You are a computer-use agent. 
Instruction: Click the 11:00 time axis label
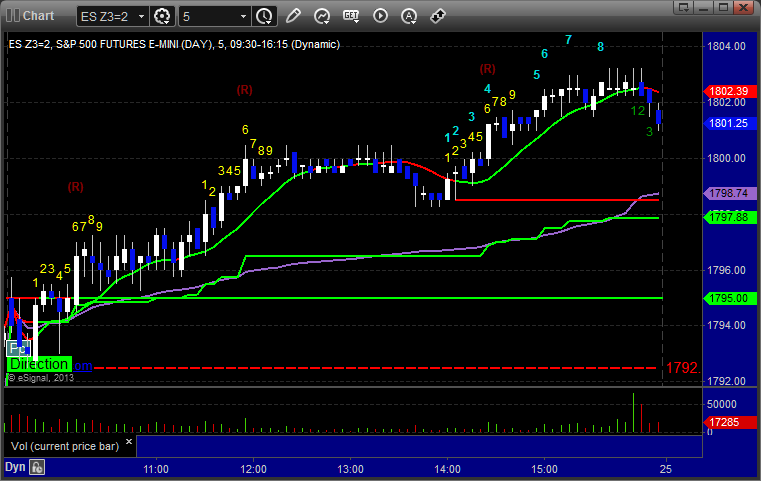tap(156, 469)
